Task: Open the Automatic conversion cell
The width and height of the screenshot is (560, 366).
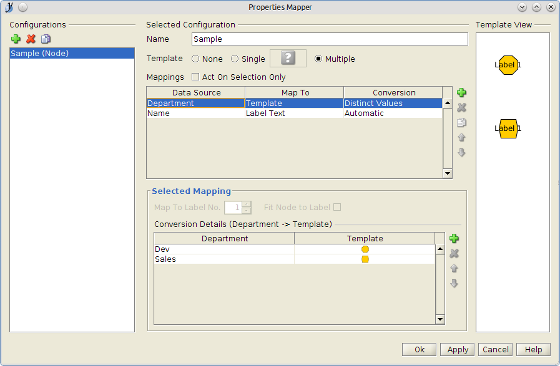Action: (392, 113)
